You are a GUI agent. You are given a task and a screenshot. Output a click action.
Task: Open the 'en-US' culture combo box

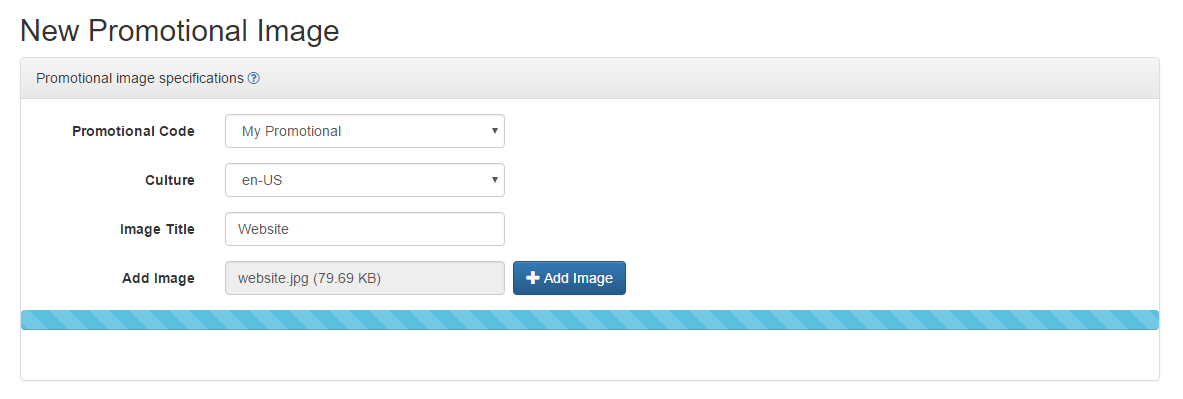(364, 180)
